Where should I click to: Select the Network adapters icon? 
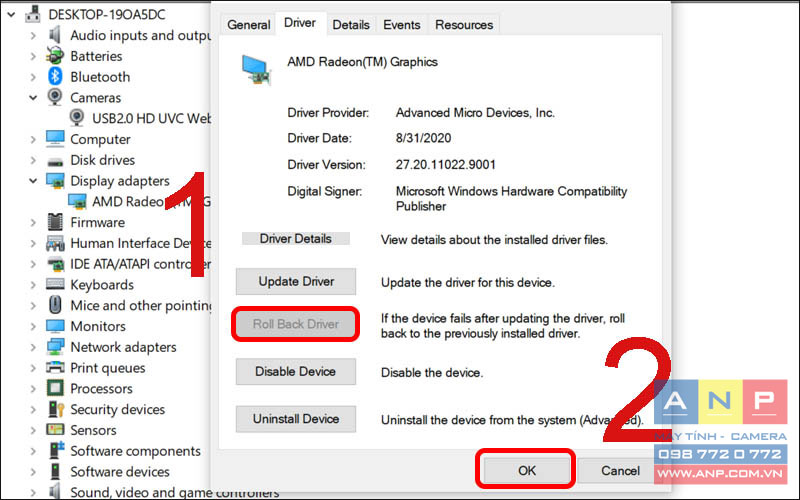point(55,347)
